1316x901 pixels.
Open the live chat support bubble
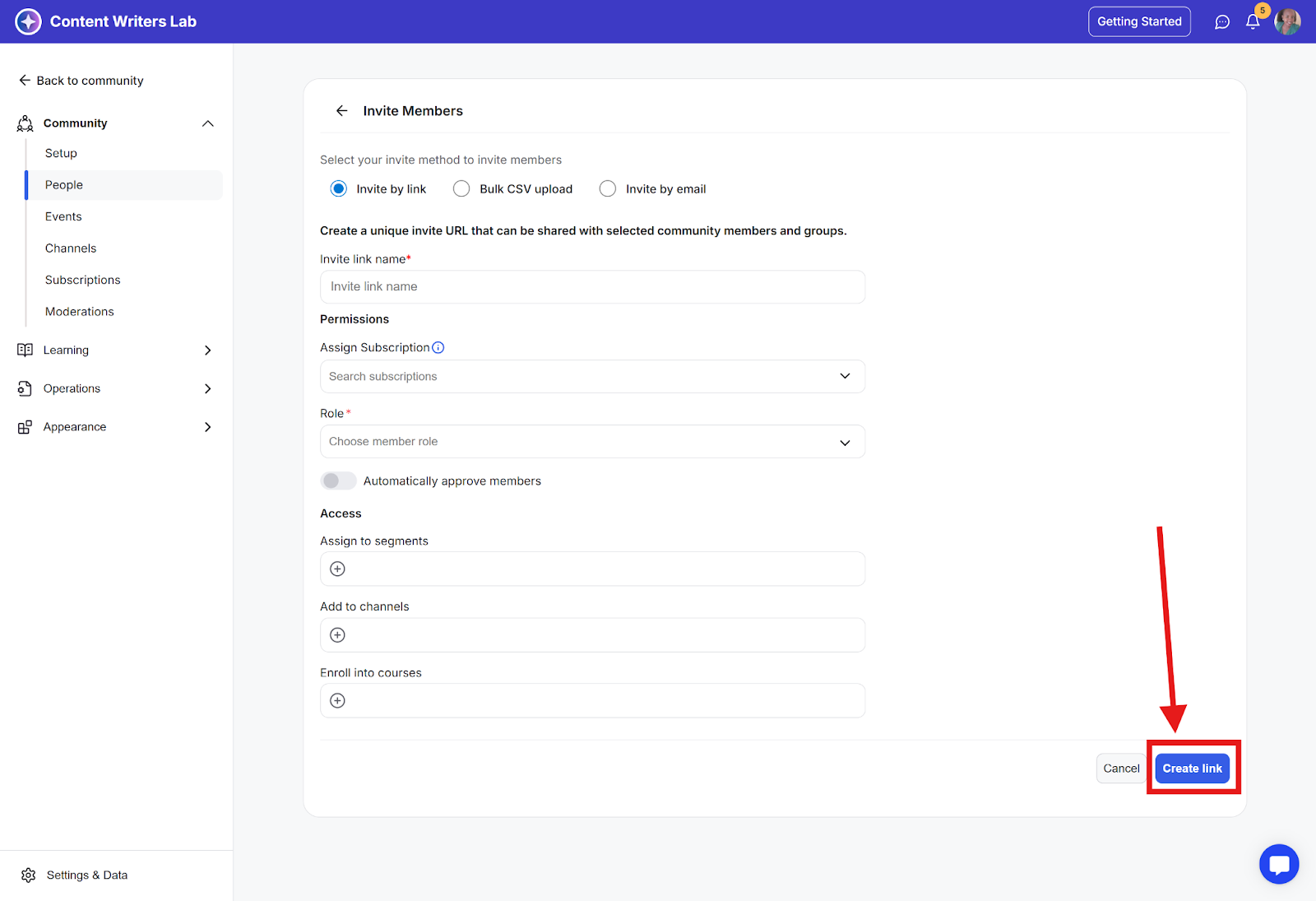point(1279,864)
